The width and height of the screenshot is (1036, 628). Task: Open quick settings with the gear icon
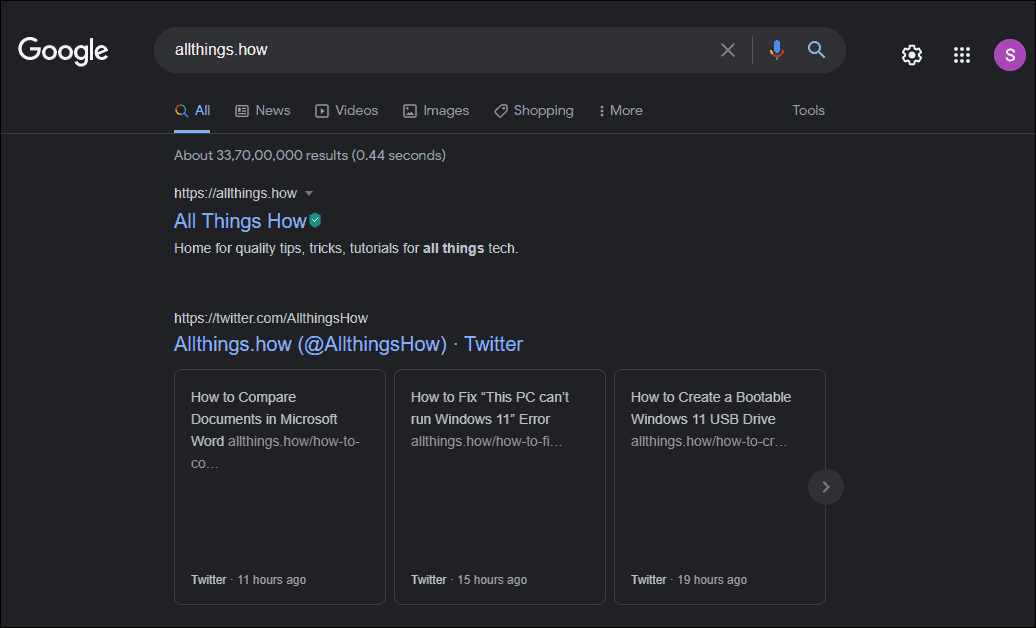(912, 55)
